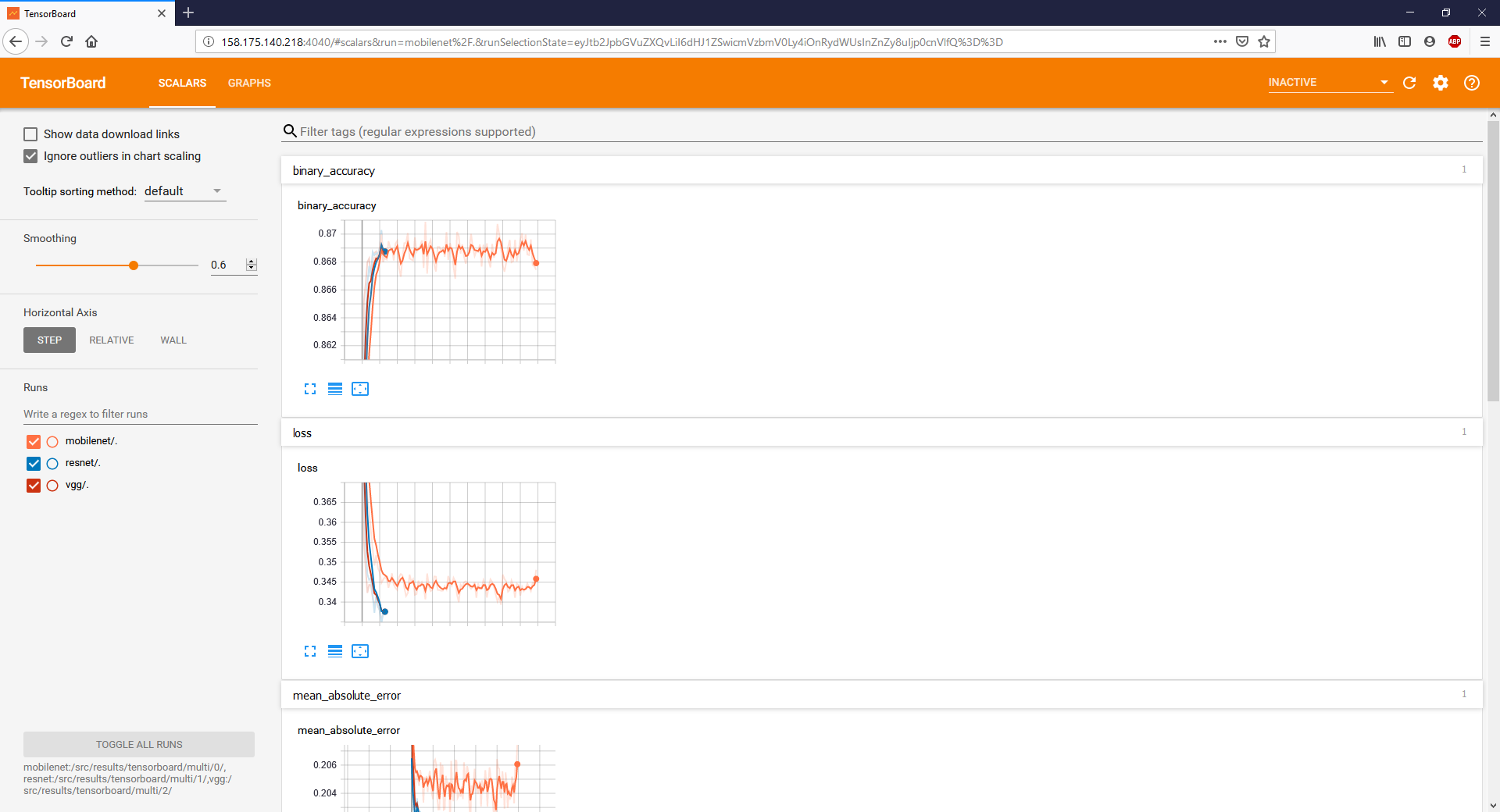Expand binary_accuracy chart to full size
The width and height of the screenshot is (1500, 812).
[310, 389]
